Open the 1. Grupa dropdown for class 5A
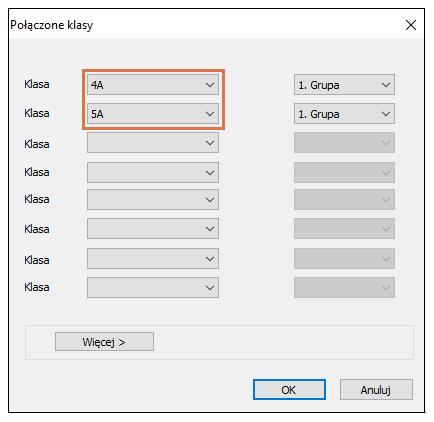434x422 pixels. pyautogui.click(x=344, y=114)
